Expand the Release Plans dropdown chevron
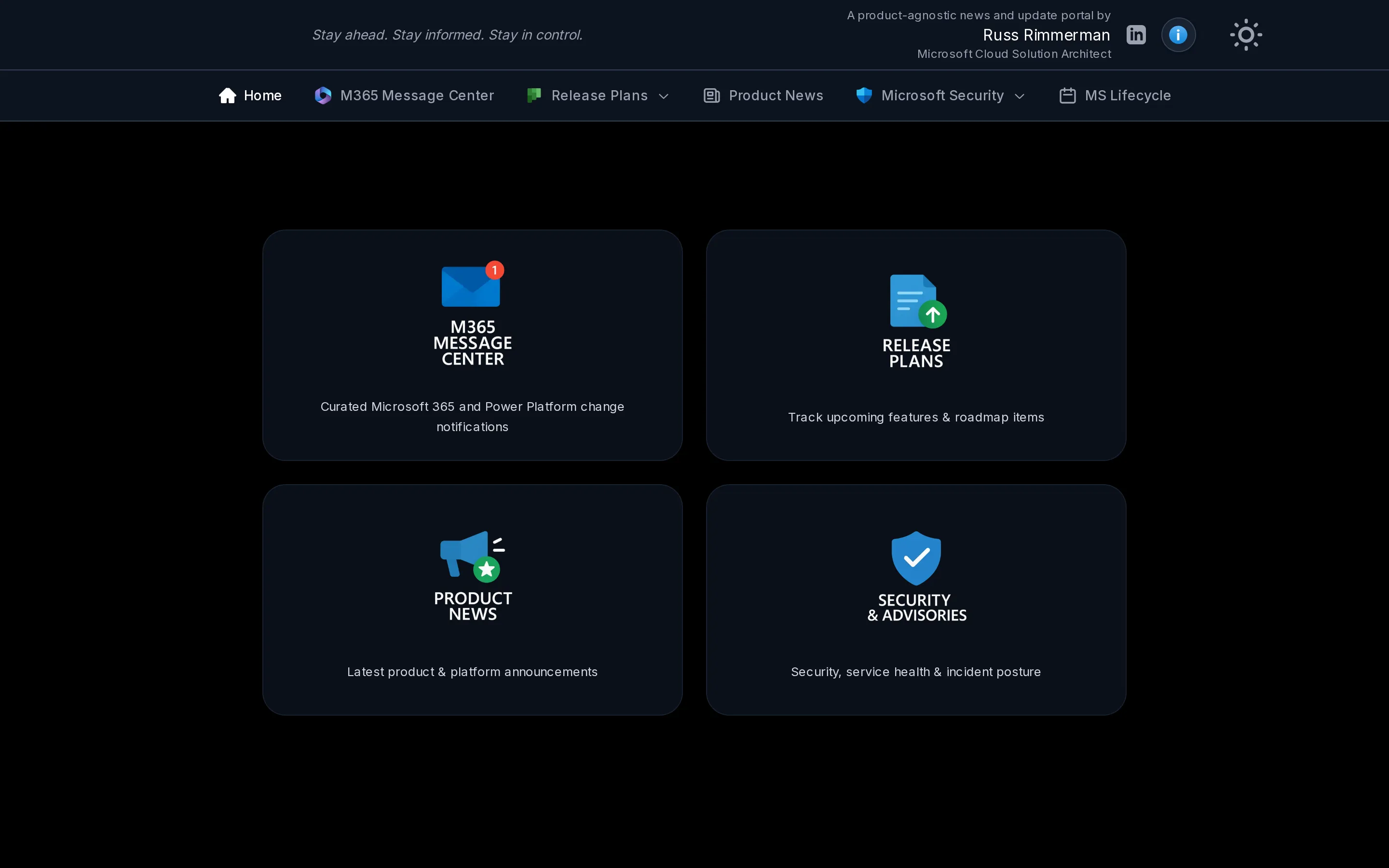 pos(664,96)
